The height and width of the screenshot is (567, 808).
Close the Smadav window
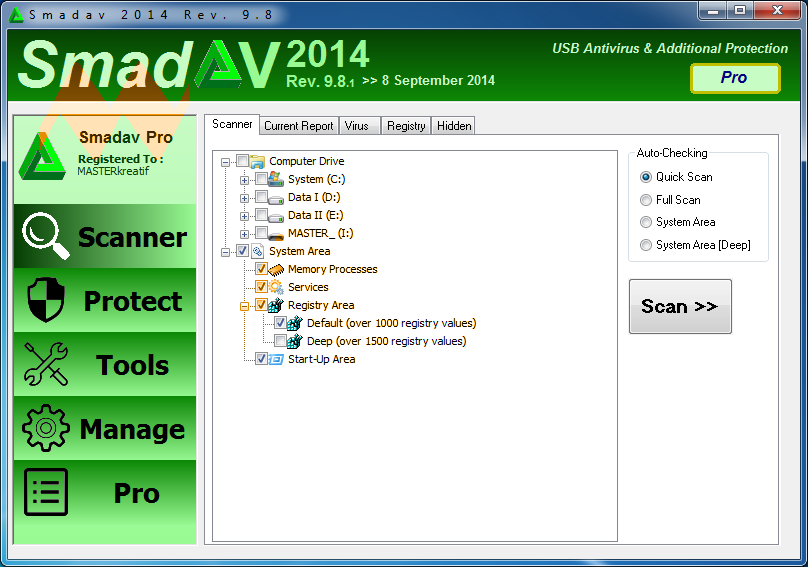pos(778,11)
